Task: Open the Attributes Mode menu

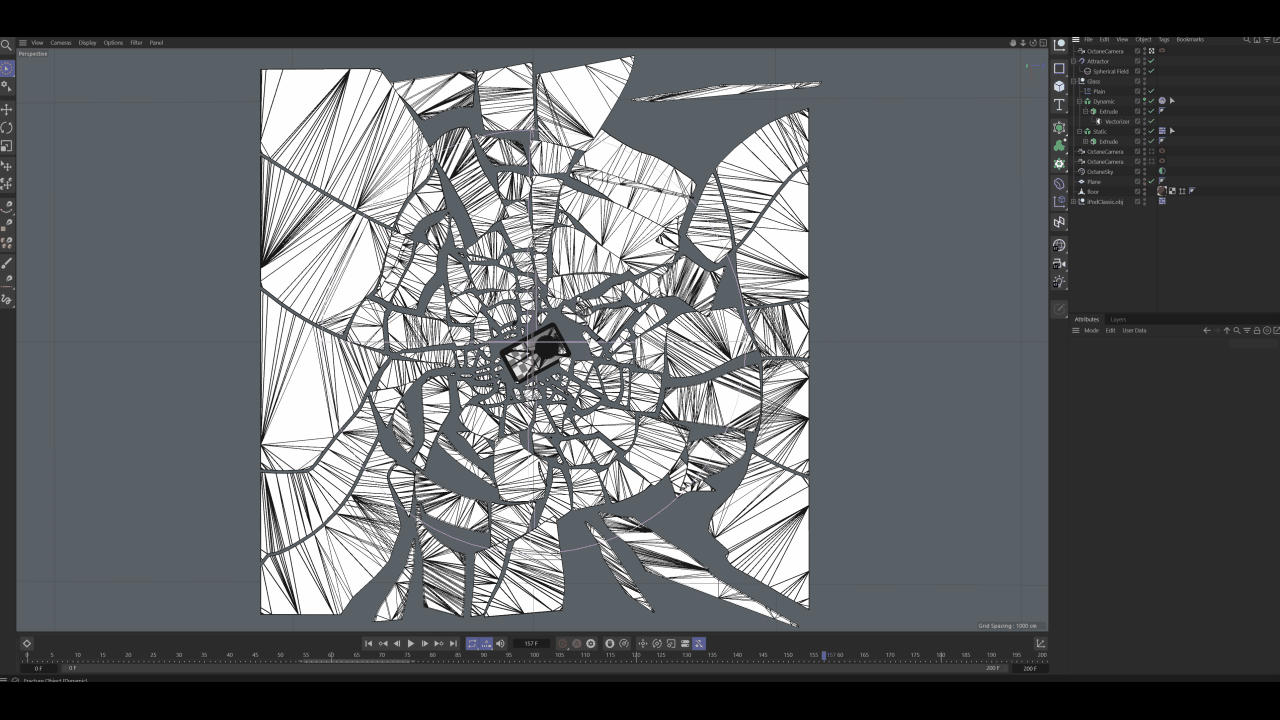Action: point(1091,330)
